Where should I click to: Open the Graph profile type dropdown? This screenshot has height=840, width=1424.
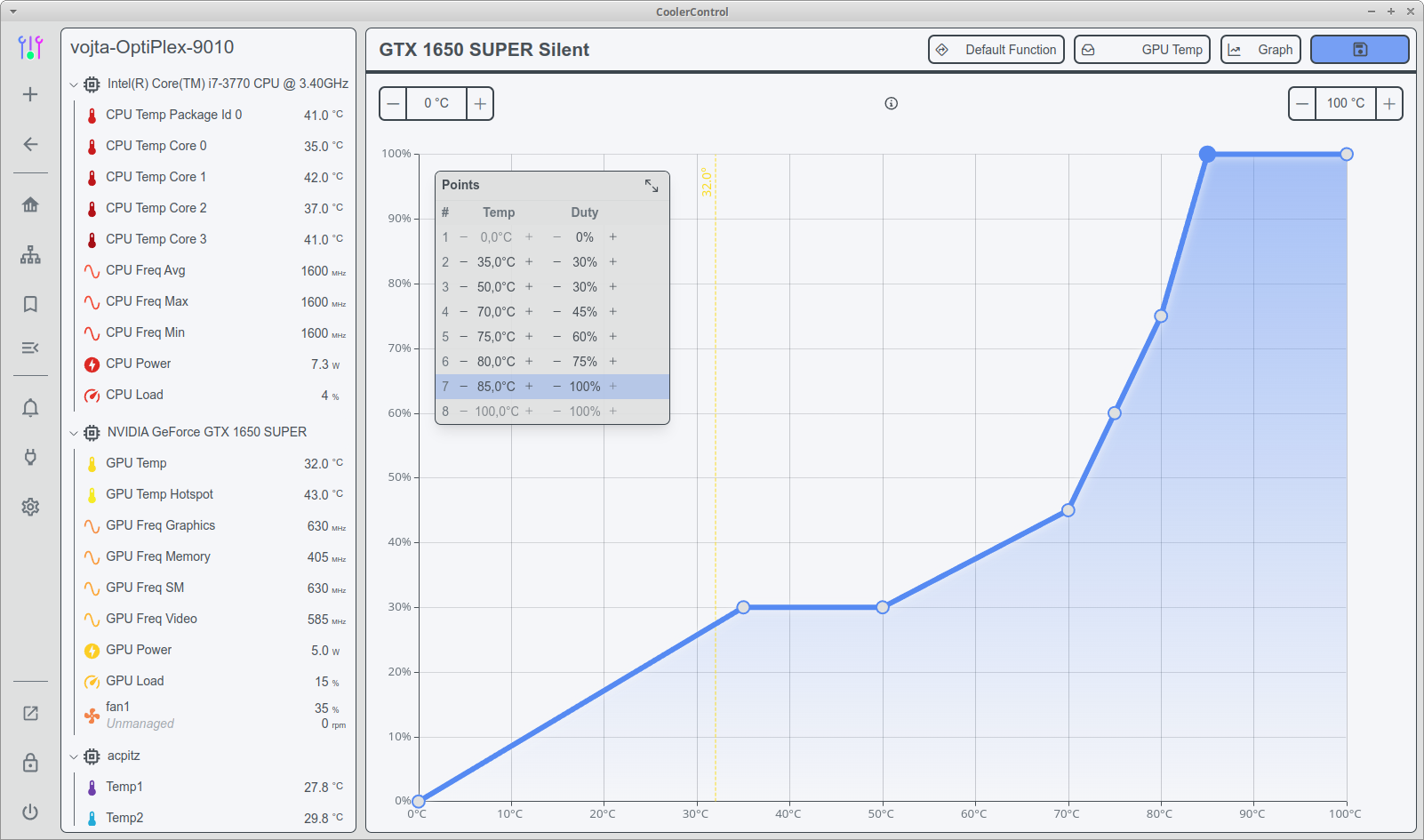pyautogui.click(x=1260, y=50)
